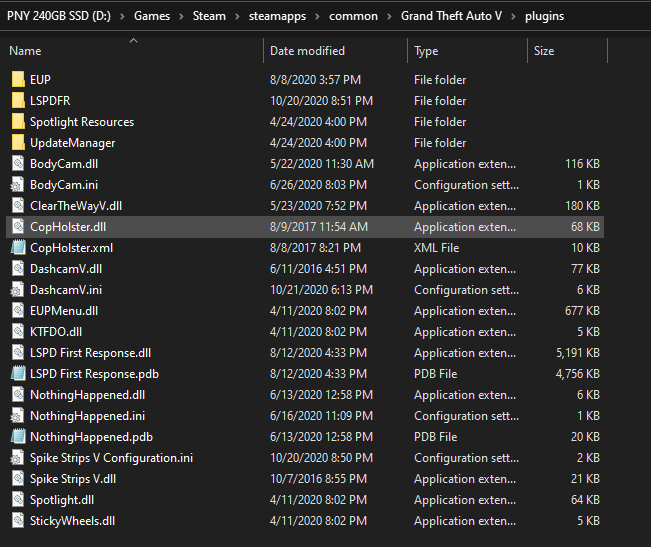Click the DashcamV.ini configuration file icon

pos(18,290)
